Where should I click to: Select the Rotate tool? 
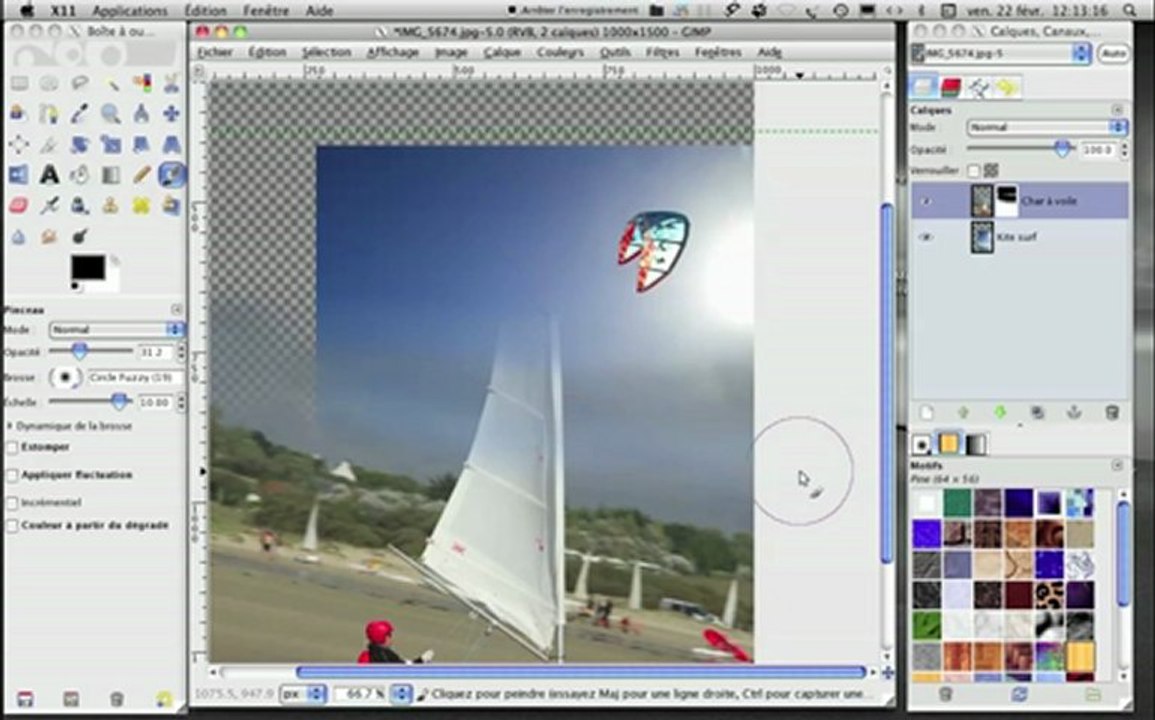(80, 144)
